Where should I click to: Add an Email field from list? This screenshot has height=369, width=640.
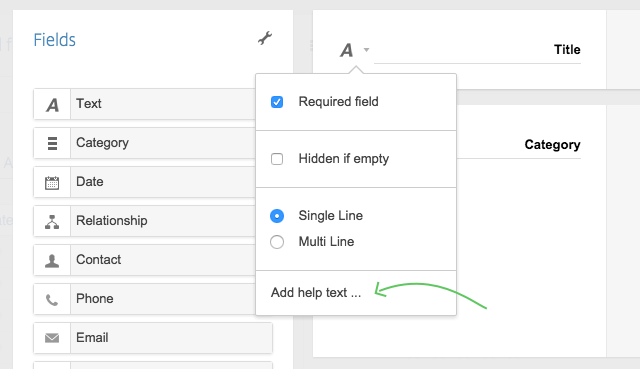tap(153, 338)
